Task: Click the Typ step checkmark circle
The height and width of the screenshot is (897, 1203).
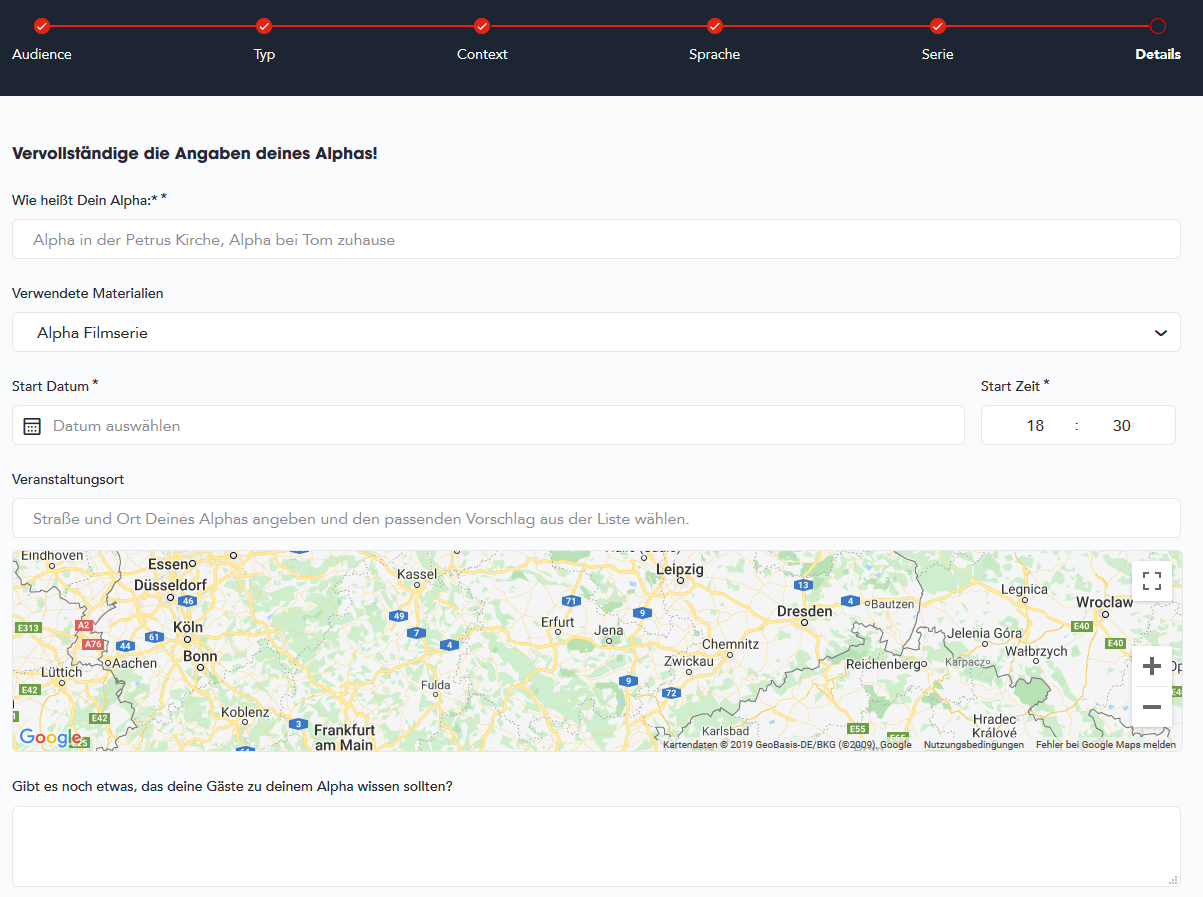Action: click(264, 26)
